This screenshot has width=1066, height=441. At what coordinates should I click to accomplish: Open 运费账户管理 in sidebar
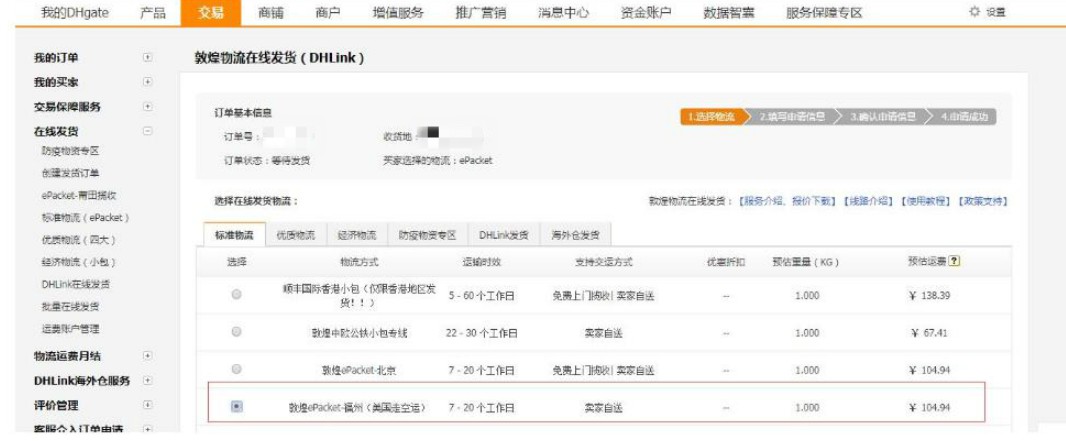click(70, 330)
